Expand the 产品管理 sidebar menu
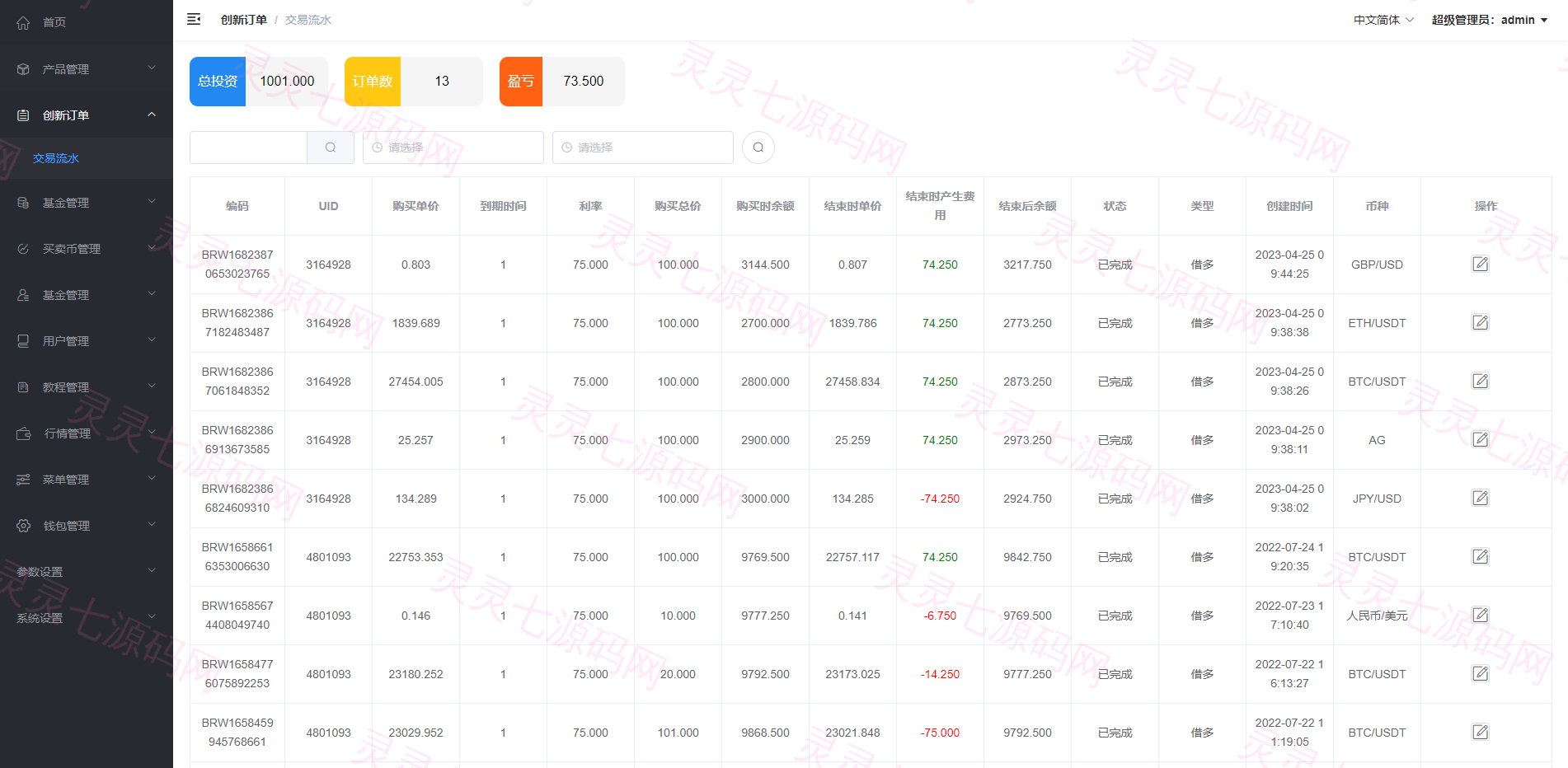Viewport: 1568px width, 768px height. point(87,69)
